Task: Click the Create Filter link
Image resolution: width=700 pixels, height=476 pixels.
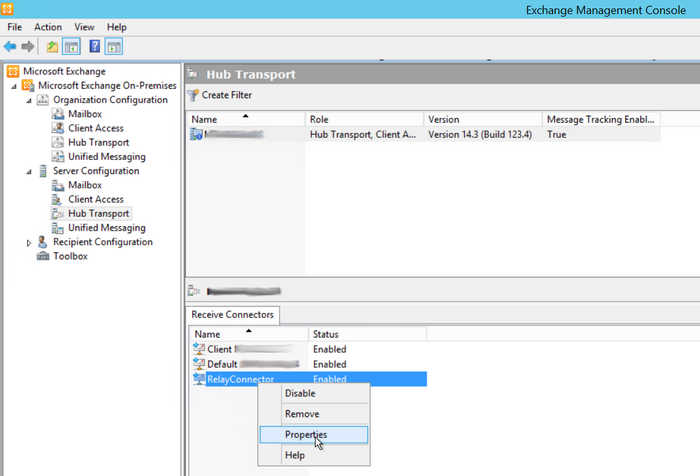Action: pos(227,95)
